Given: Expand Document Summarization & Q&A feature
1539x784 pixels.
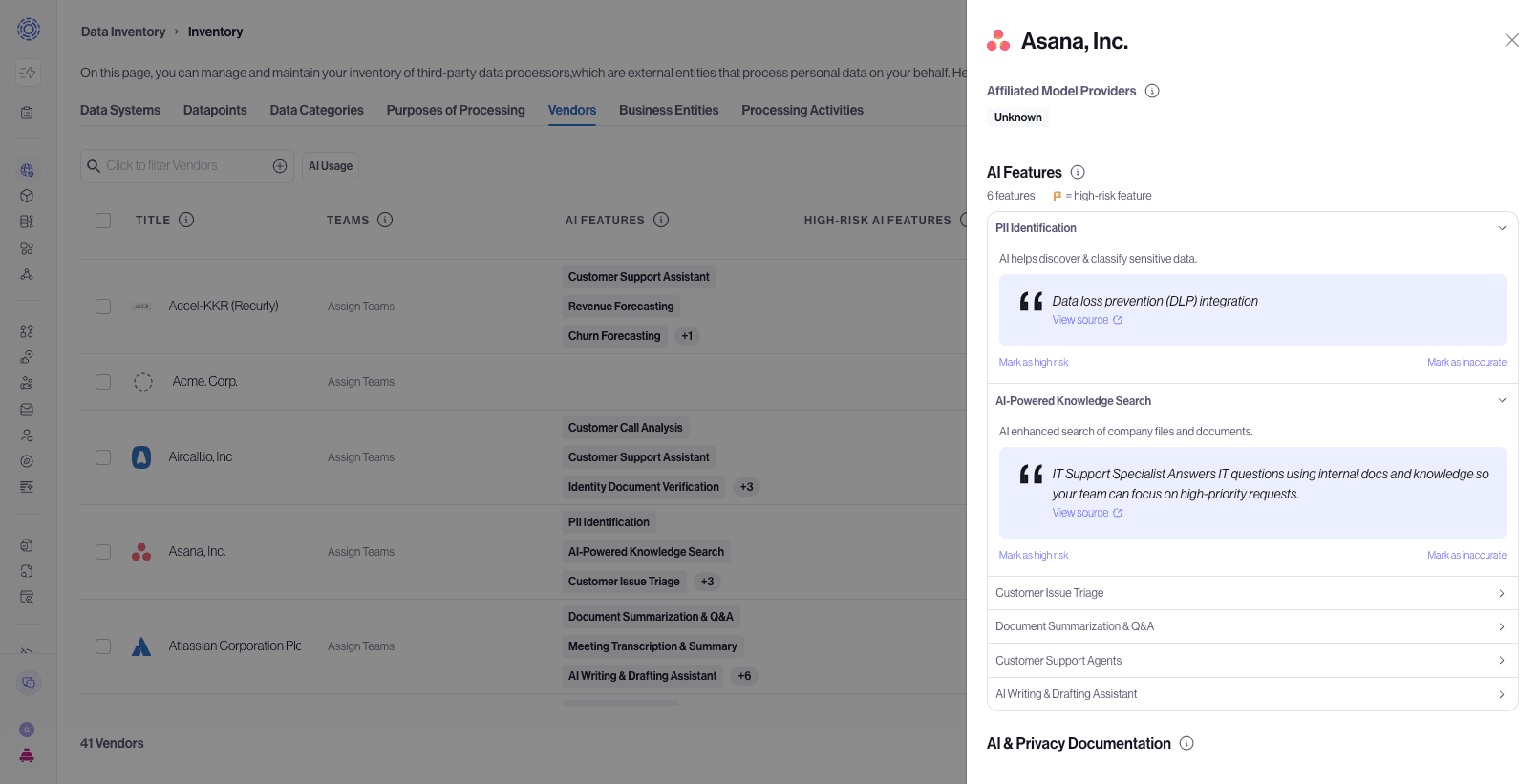Looking at the screenshot, I should click(x=1252, y=626).
